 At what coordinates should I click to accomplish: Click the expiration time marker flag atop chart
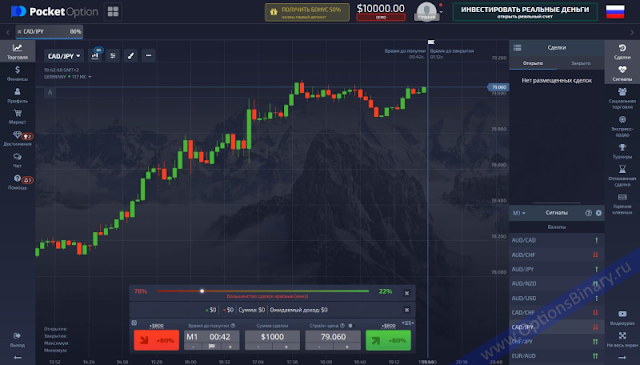[x=431, y=42]
